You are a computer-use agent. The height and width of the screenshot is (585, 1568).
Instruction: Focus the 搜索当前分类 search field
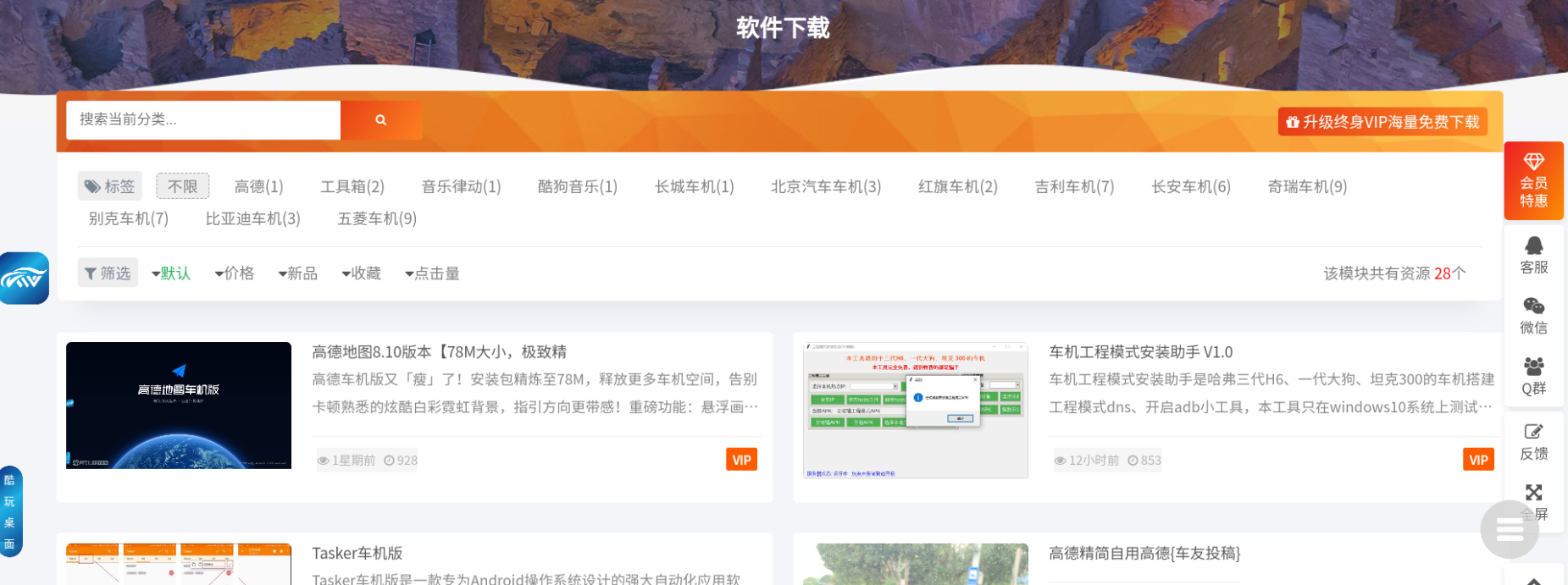(203, 120)
